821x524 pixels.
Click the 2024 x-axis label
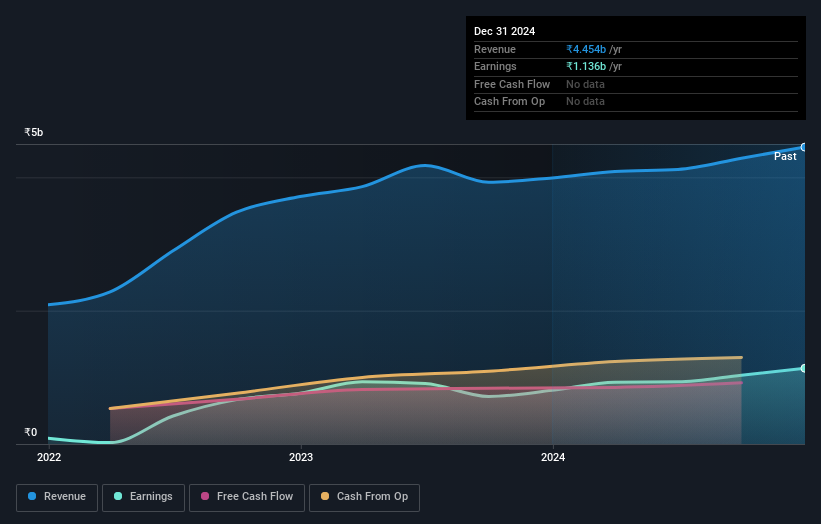pos(553,458)
